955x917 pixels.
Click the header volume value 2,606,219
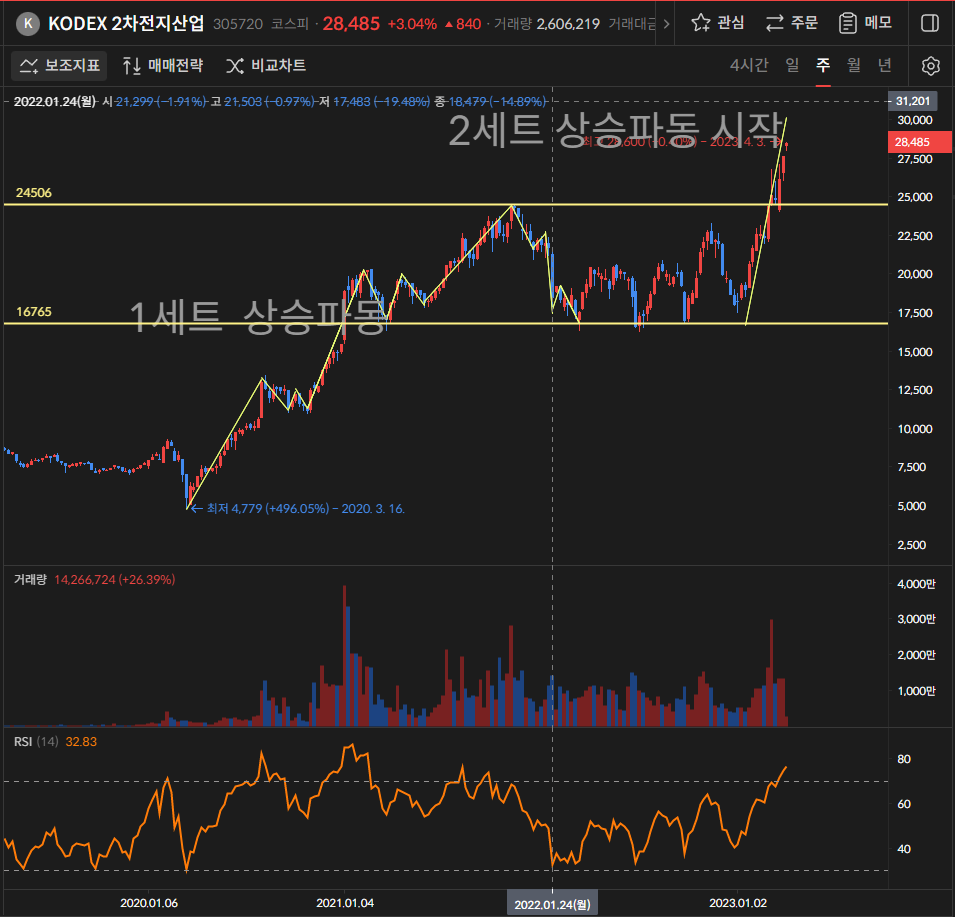pos(568,24)
